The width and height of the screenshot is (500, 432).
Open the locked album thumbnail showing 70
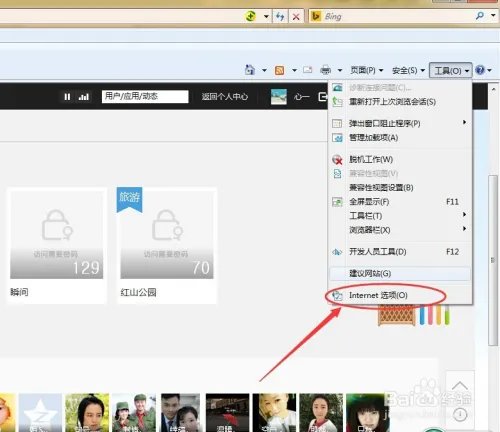pos(167,235)
